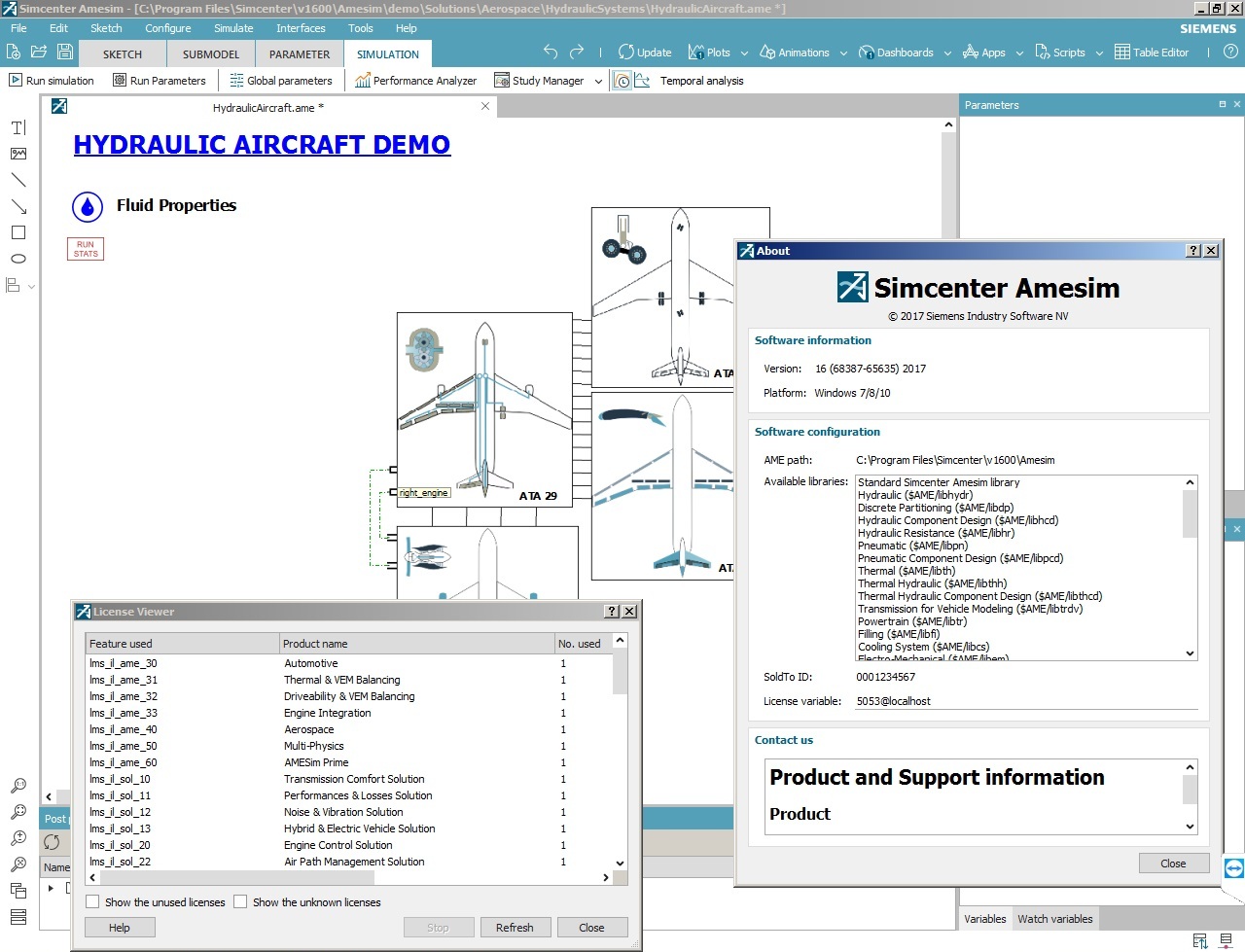Toggle the Temporal analysis clock mode
Screen dimensions: 1245x952
point(622,81)
